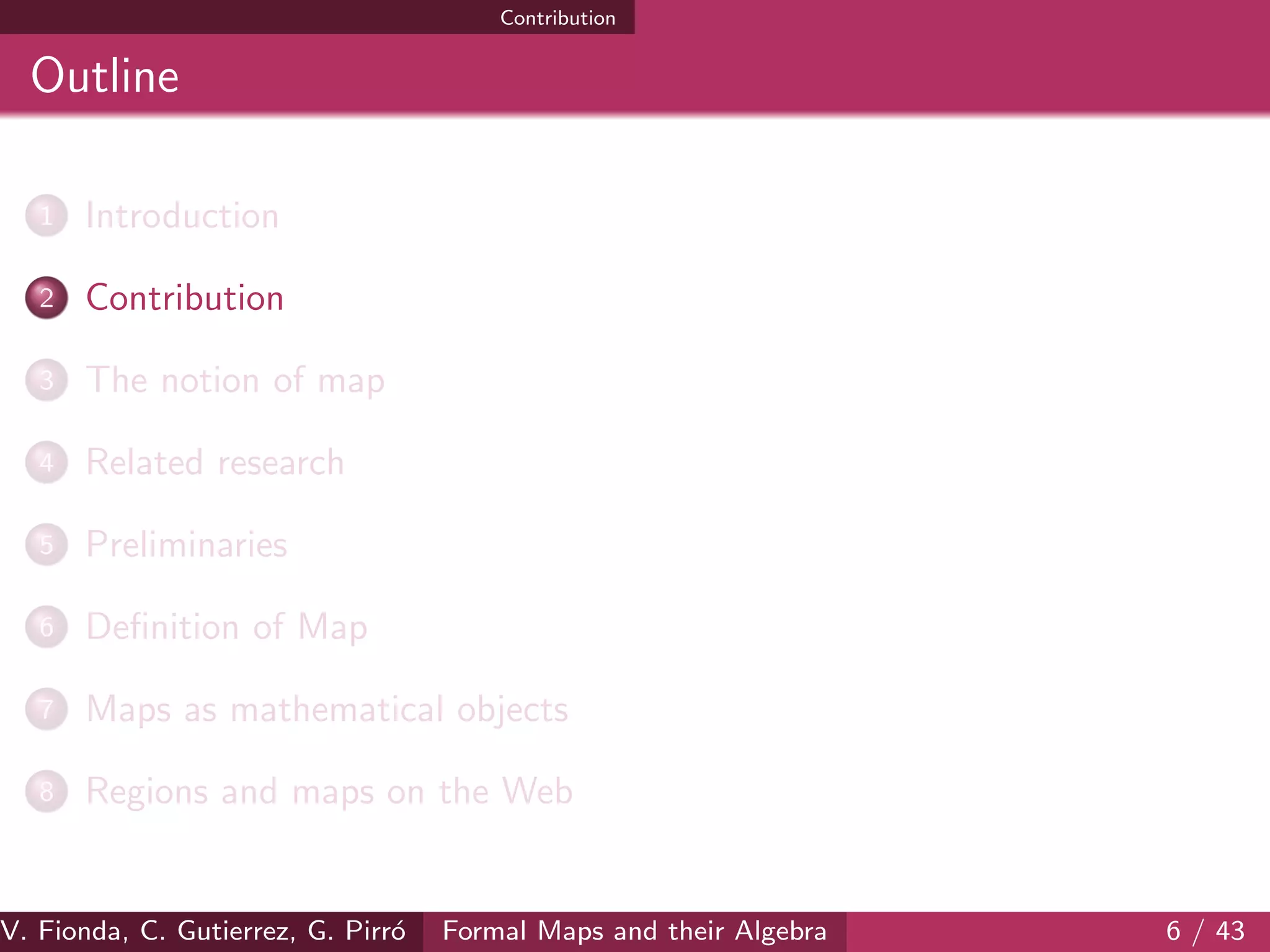Click the numbered bullet 5 ball

coord(47,544)
